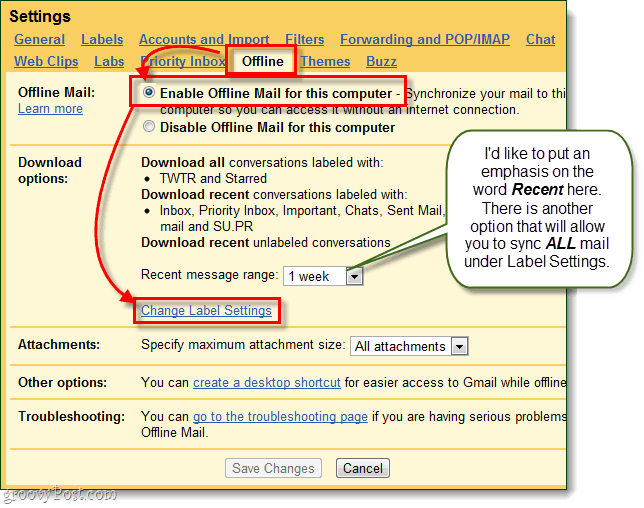Click the 'Other options:' section label

tap(62, 382)
